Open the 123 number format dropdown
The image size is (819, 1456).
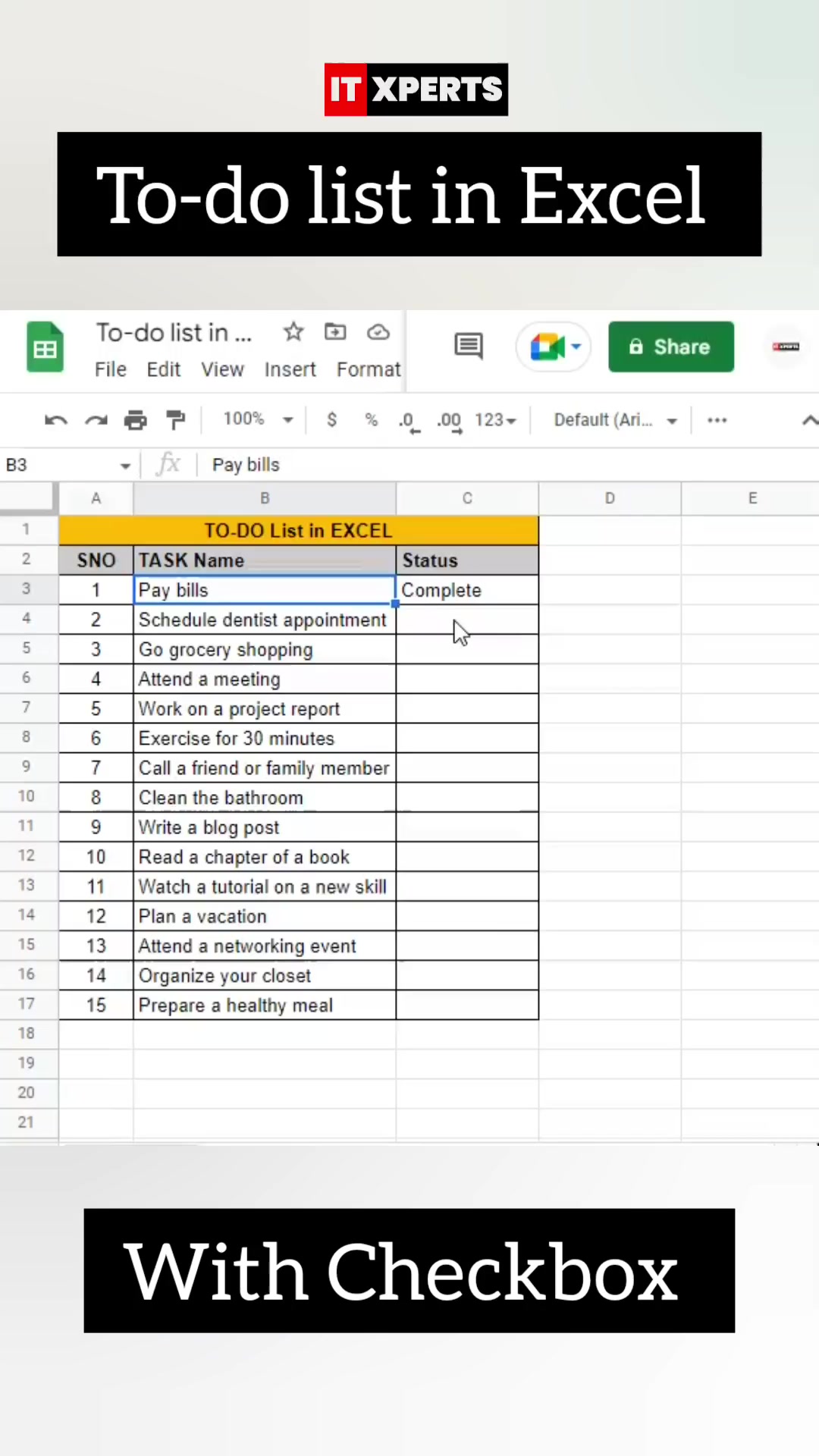pos(495,420)
